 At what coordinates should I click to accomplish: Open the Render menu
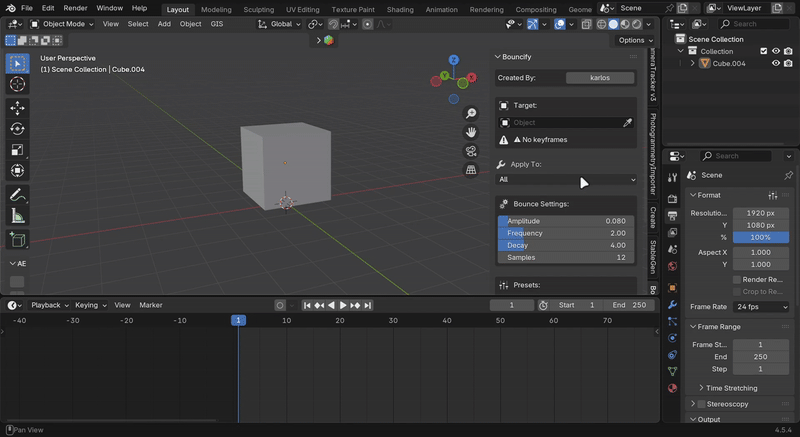[x=76, y=8]
